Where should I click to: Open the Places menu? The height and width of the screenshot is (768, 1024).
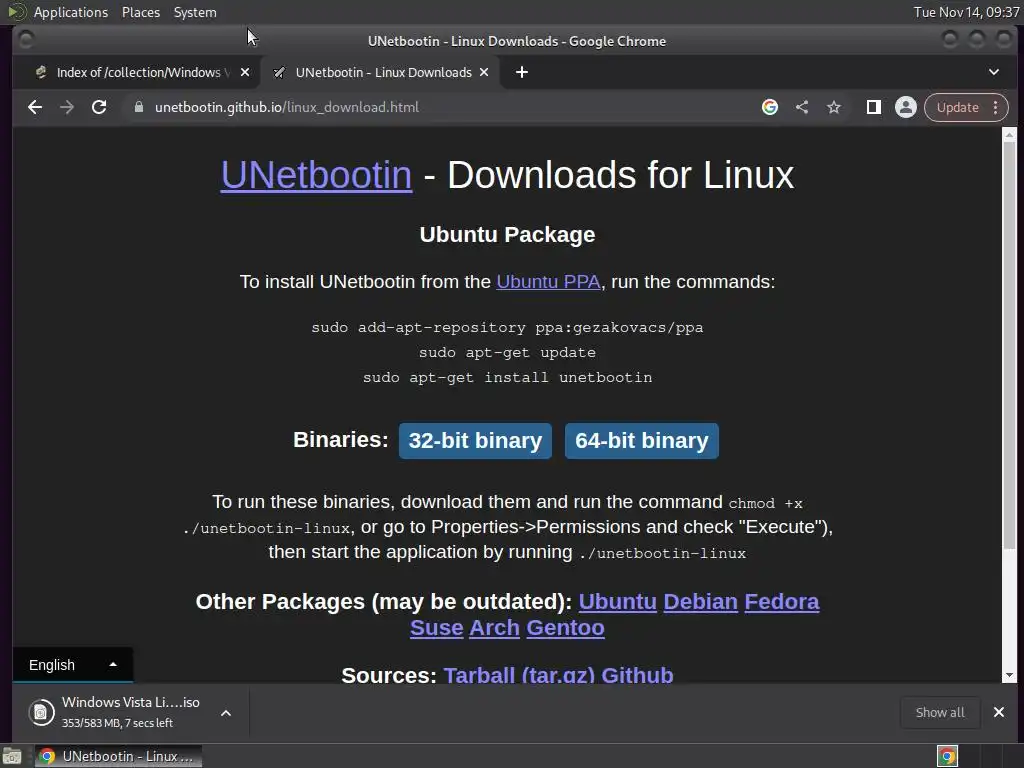tap(140, 12)
